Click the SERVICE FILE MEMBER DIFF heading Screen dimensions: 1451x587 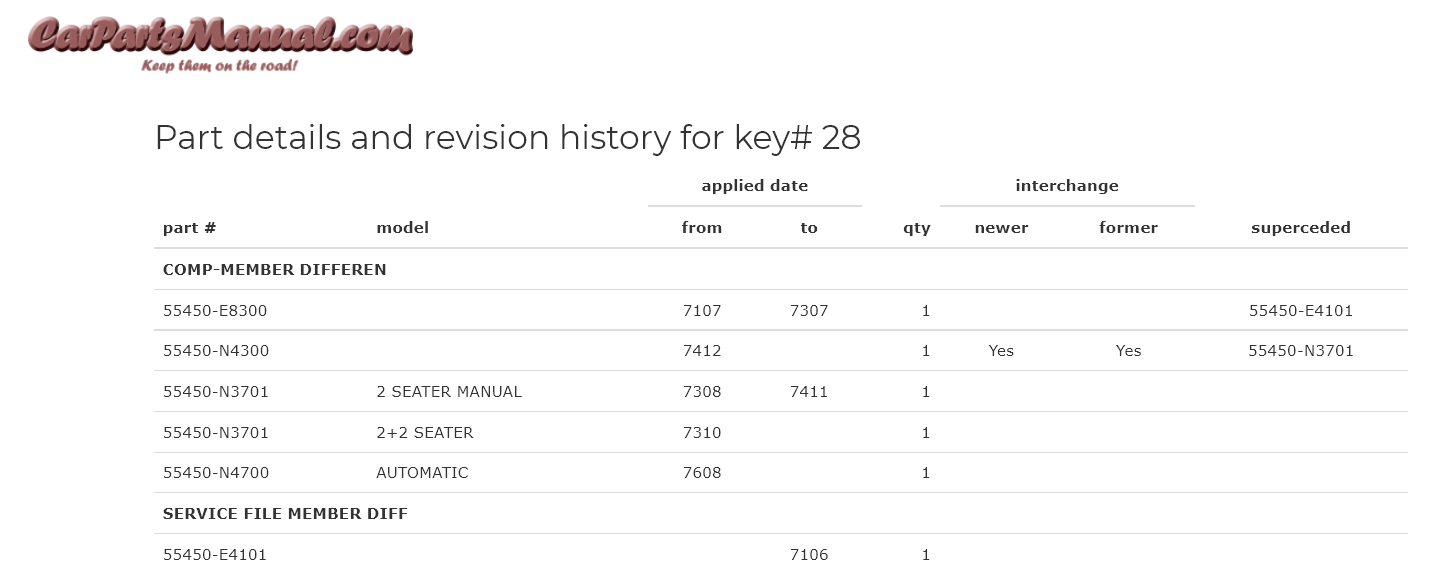tap(285, 514)
